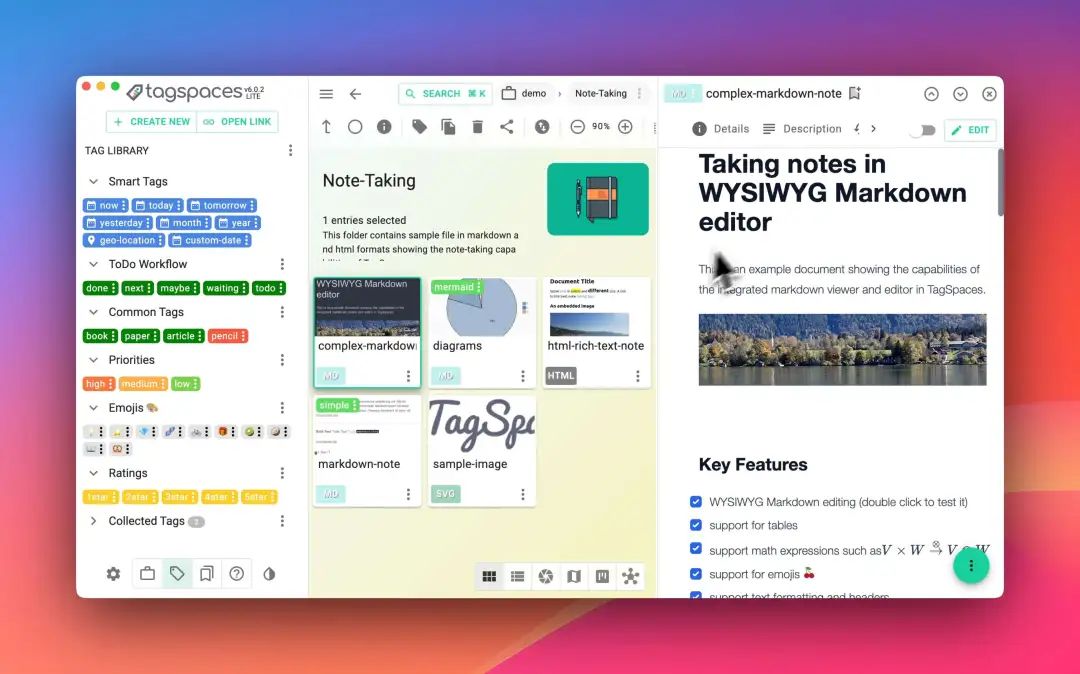Open the Description tab

tap(802, 129)
